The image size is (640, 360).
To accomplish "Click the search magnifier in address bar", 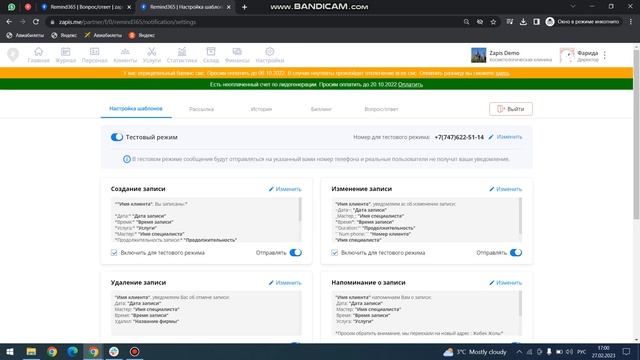I will (x=466, y=22).
